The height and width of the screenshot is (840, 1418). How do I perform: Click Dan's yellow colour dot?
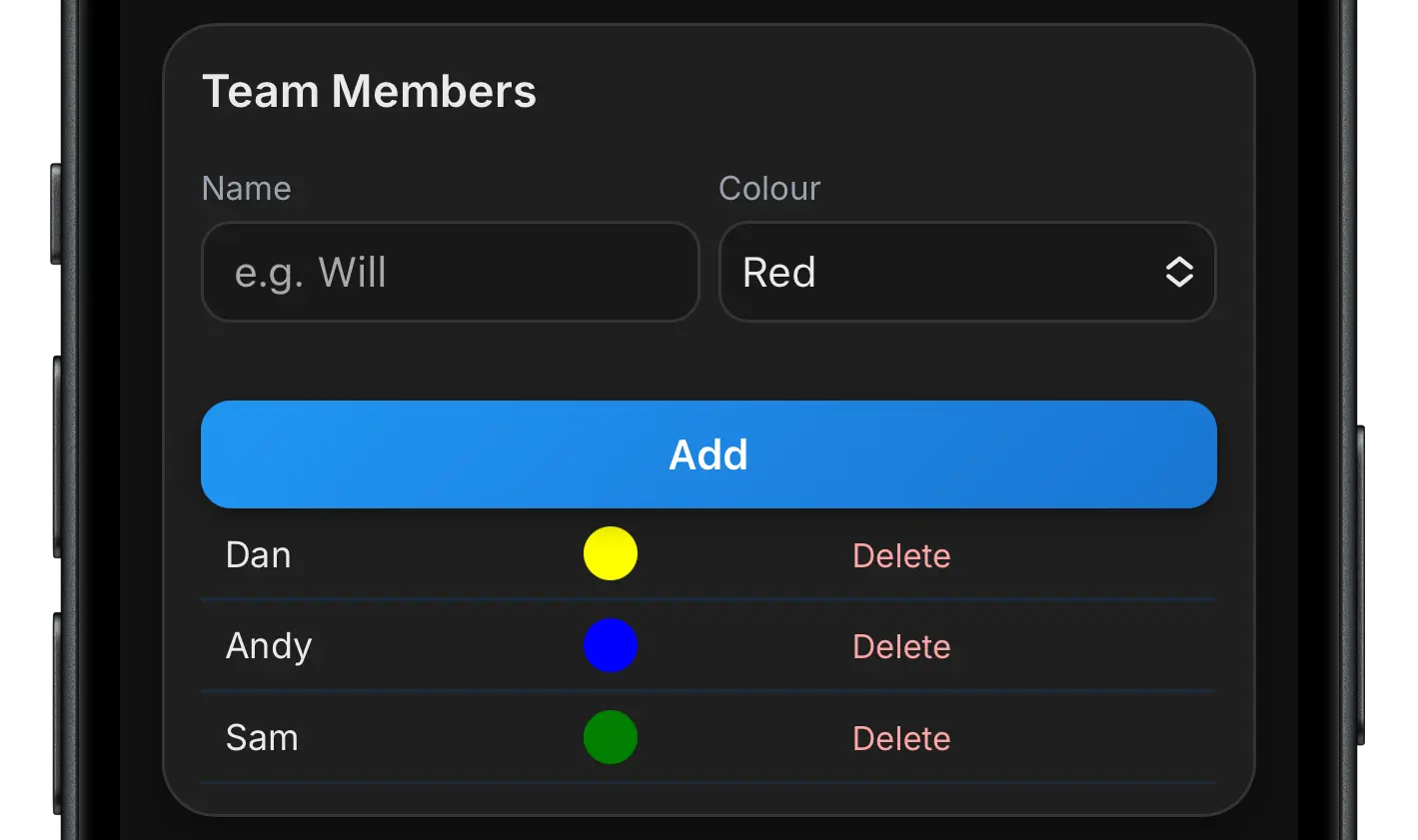(611, 553)
